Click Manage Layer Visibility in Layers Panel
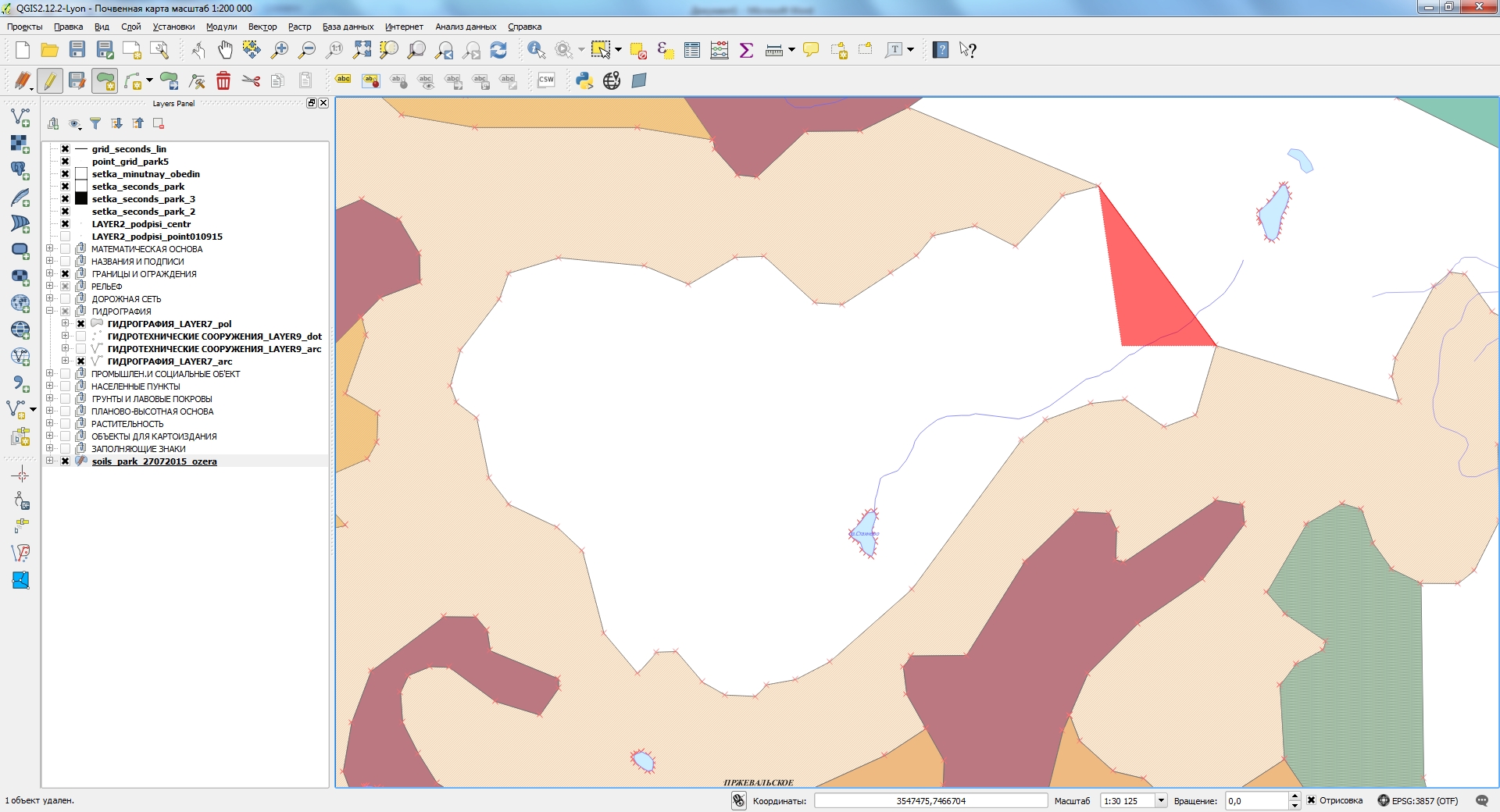Viewport: 1500px width, 812px height. point(75,123)
